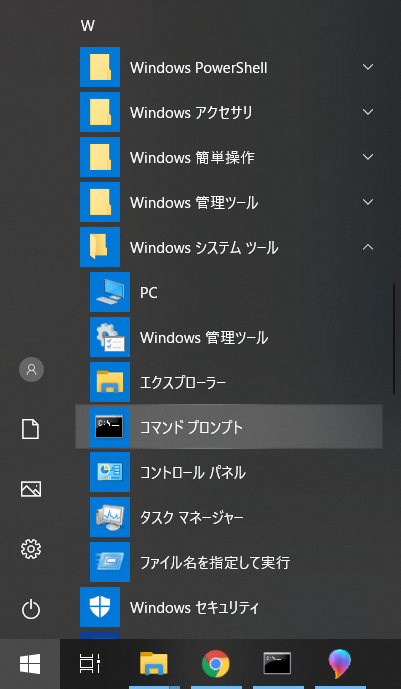Image resolution: width=401 pixels, height=689 pixels.
Task: Open Pictures from the sidebar image icon
Action: pyautogui.click(x=31, y=489)
